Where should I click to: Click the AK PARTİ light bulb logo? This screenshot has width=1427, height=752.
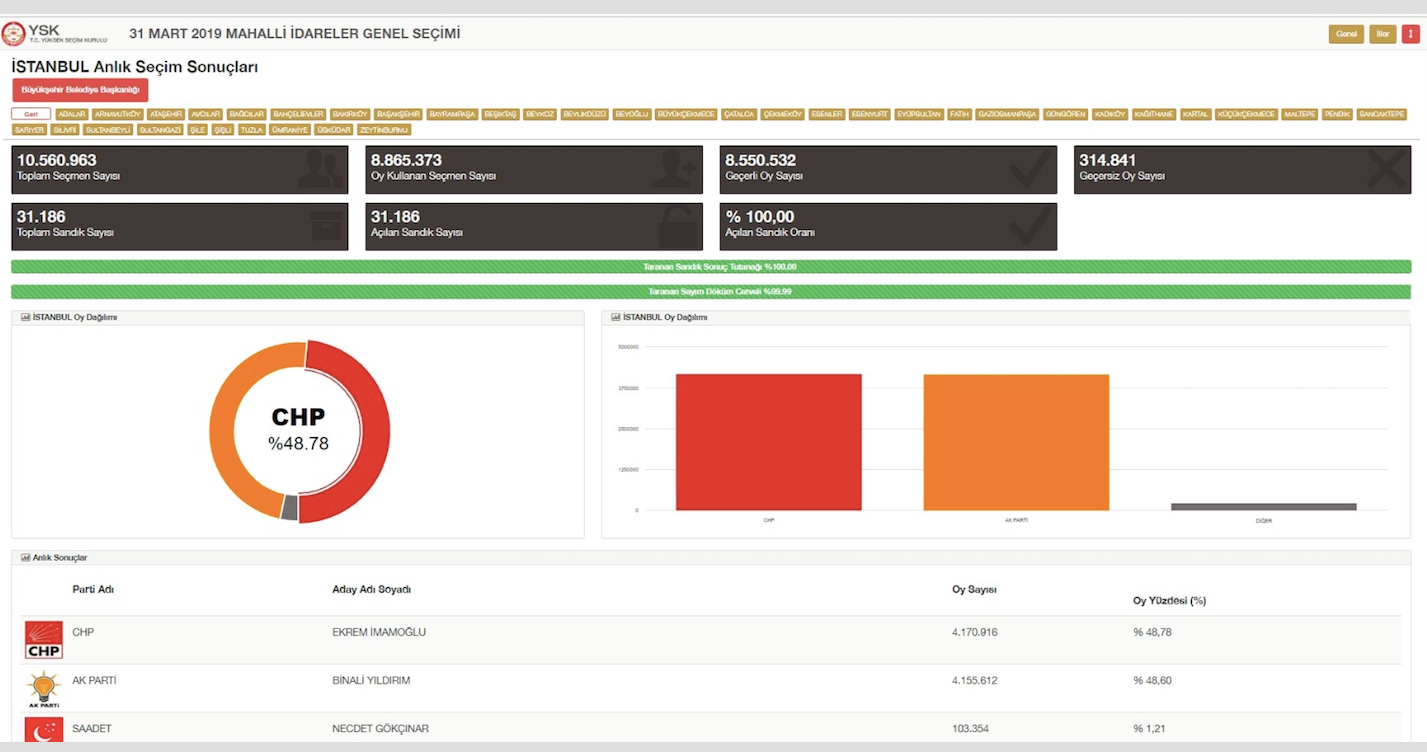tap(43, 689)
